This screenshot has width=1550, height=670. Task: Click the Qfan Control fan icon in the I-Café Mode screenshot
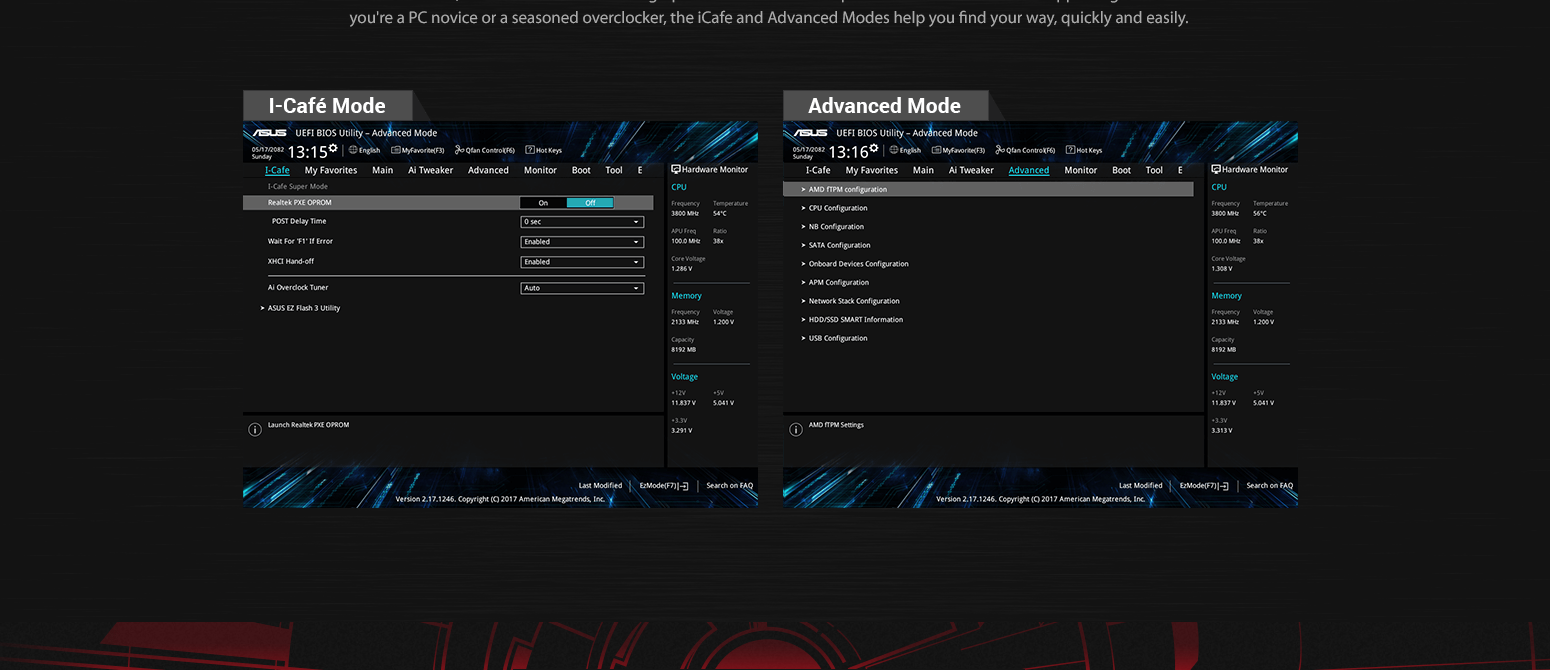coord(459,150)
